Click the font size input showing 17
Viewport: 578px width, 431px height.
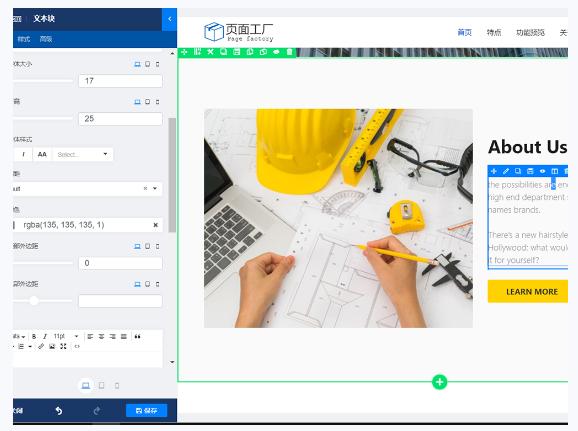point(120,81)
